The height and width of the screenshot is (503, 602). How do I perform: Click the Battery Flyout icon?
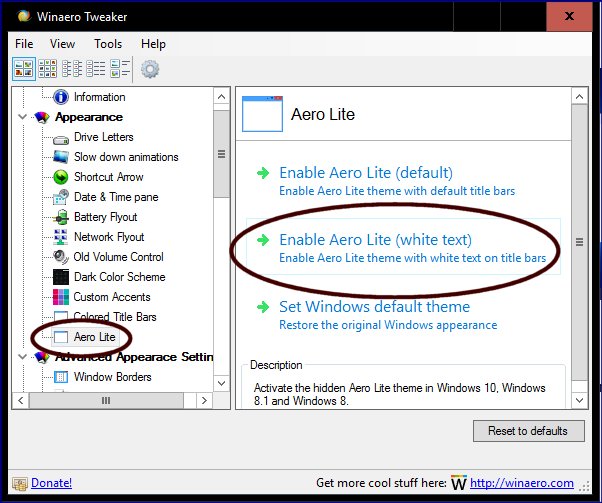point(61,217)
